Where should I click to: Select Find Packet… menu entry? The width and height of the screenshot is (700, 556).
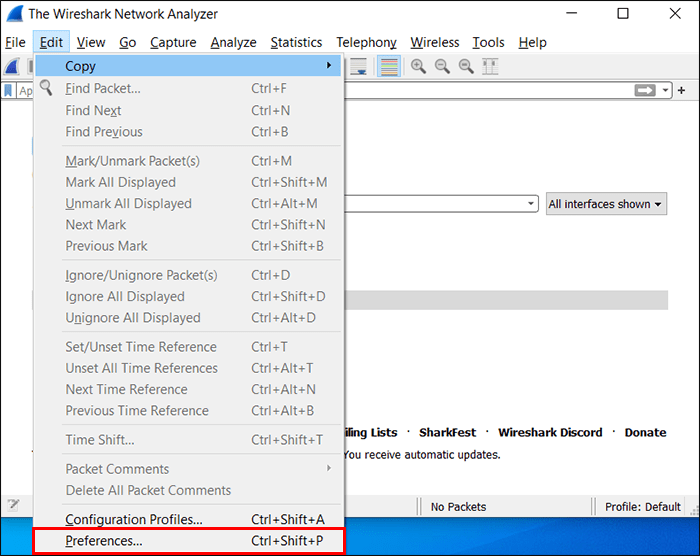[189, 88]
